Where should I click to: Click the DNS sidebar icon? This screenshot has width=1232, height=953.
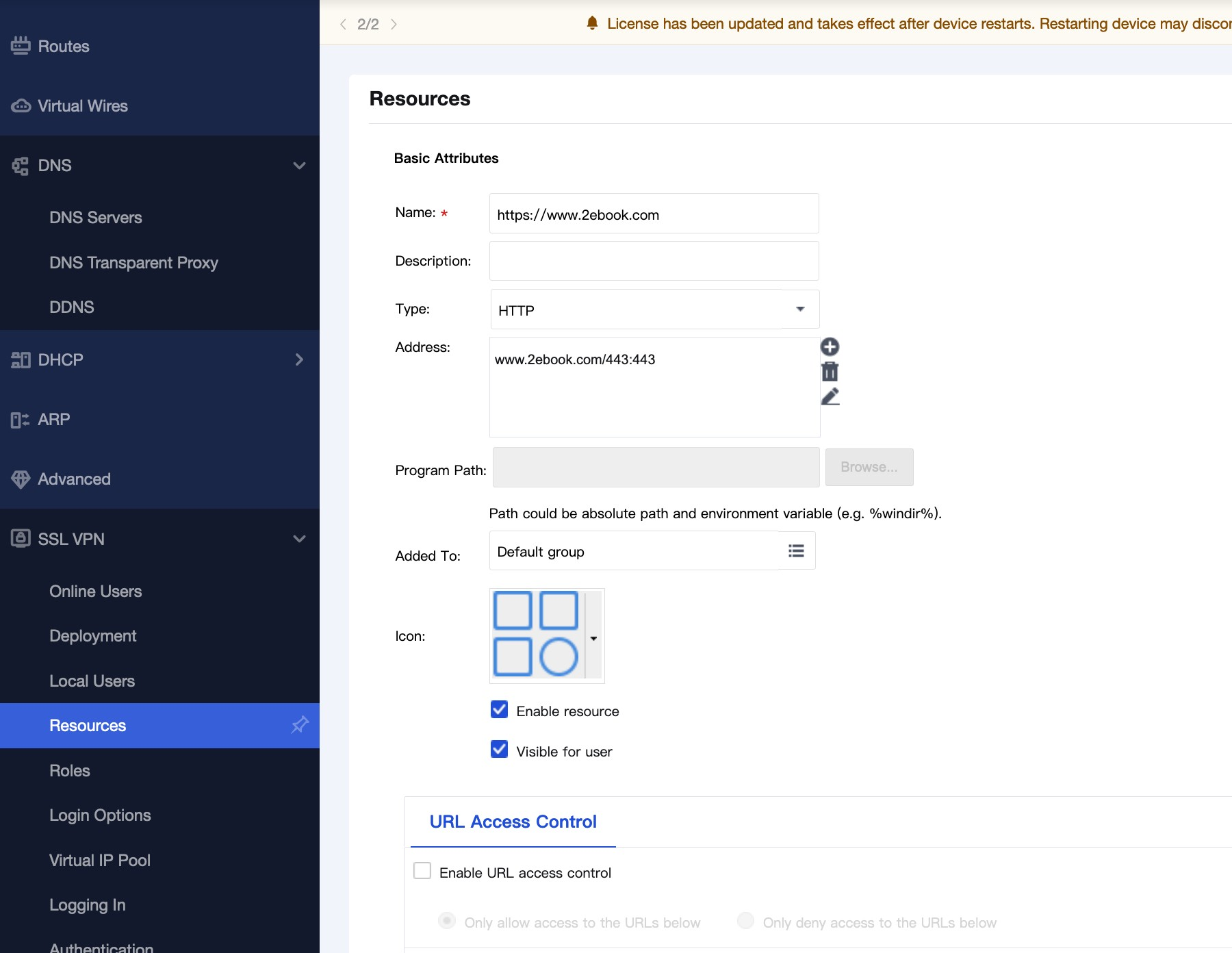pos(21,166)
